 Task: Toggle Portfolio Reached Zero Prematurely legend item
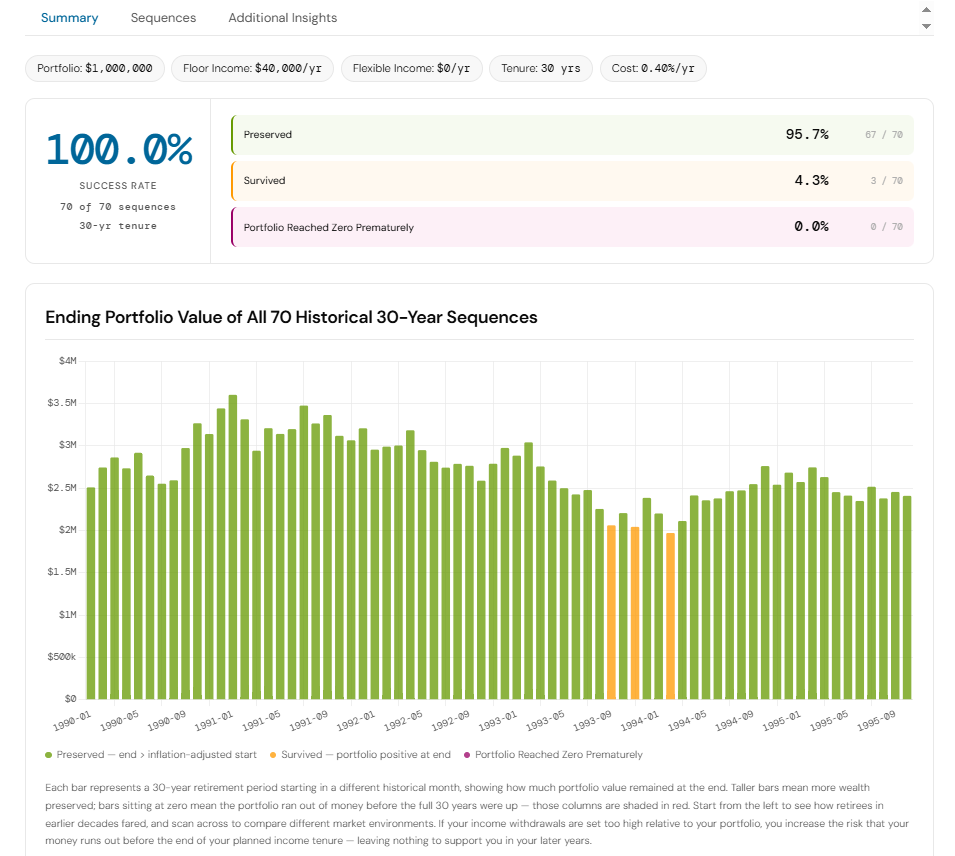558,755
